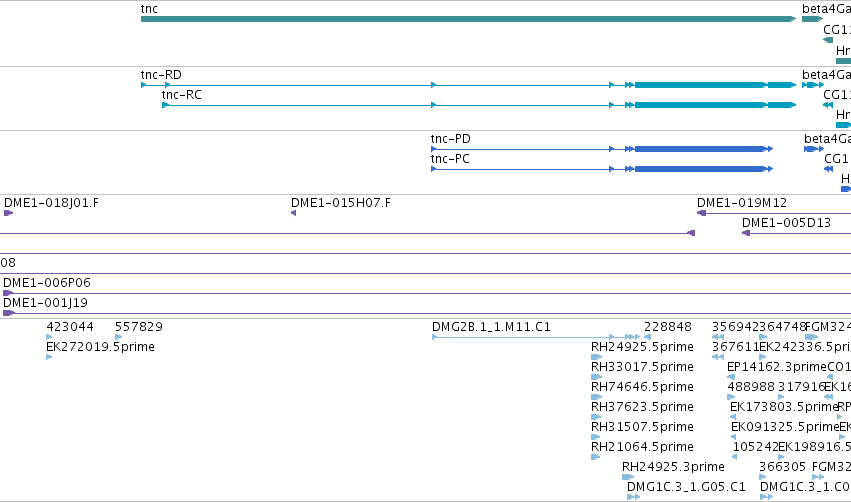Click the DME1-005D13 arrowhead
Viewport: 851px width, 502px height.
click(746, 233)
